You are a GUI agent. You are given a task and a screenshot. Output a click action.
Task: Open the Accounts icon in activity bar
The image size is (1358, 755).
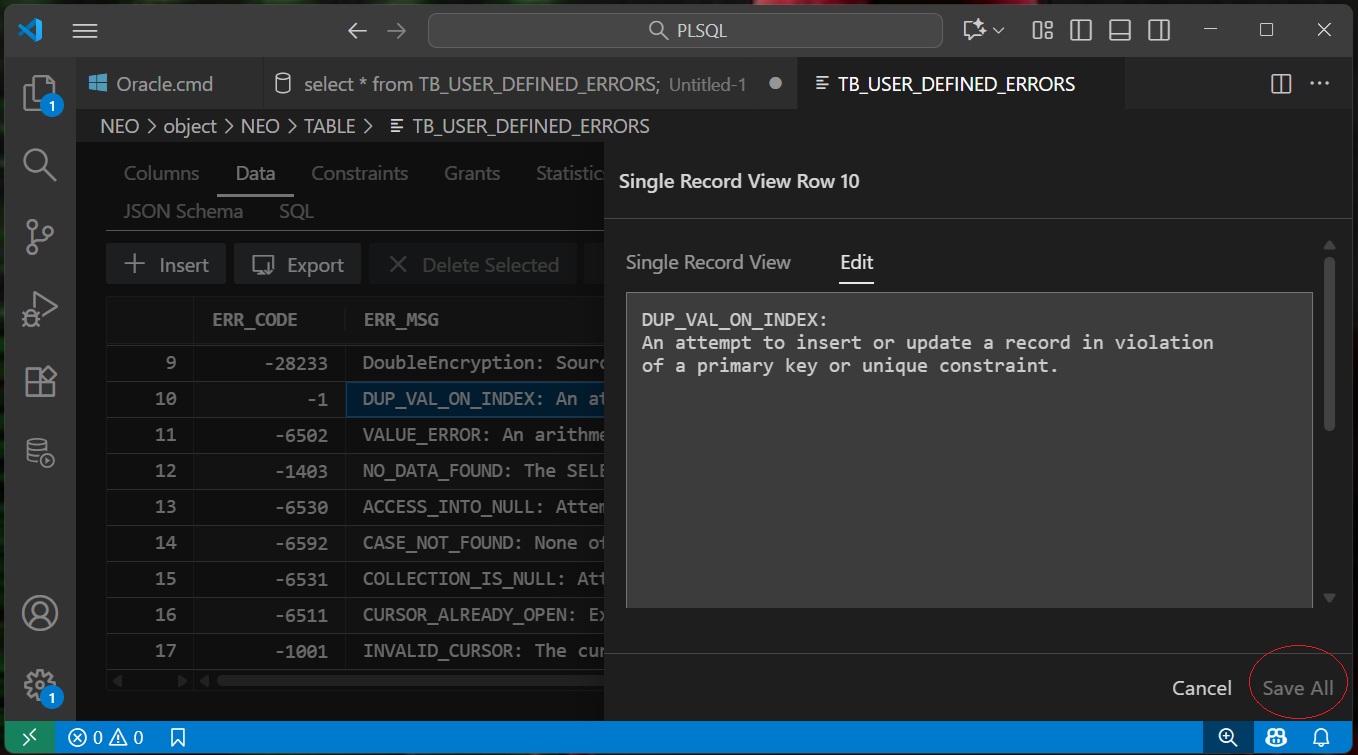[x=39, y=612]
